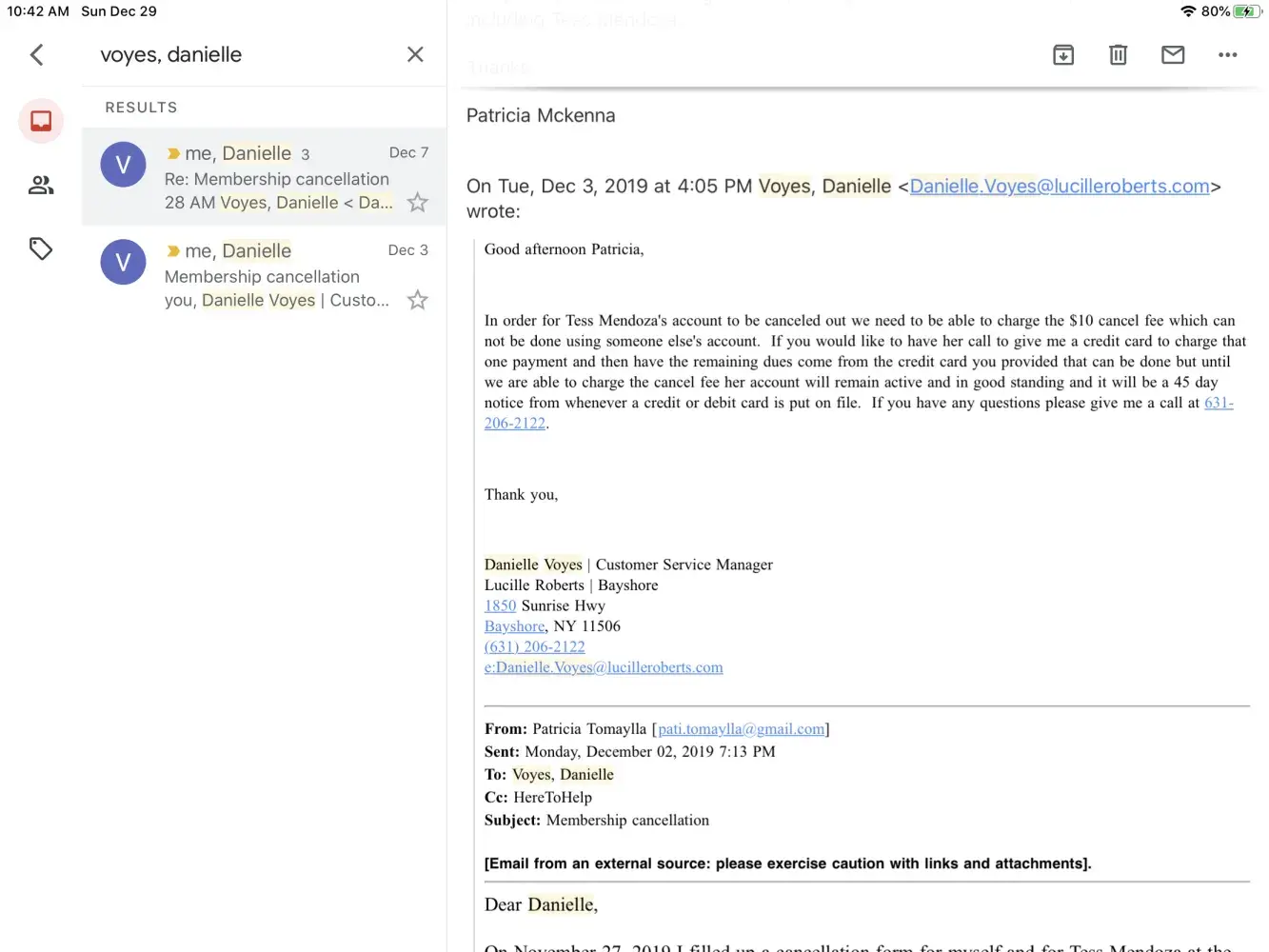Tap the (631) 206-2122 signature phone link
The height and width of the screenshot is (952, 1269).
click(534, 647)
